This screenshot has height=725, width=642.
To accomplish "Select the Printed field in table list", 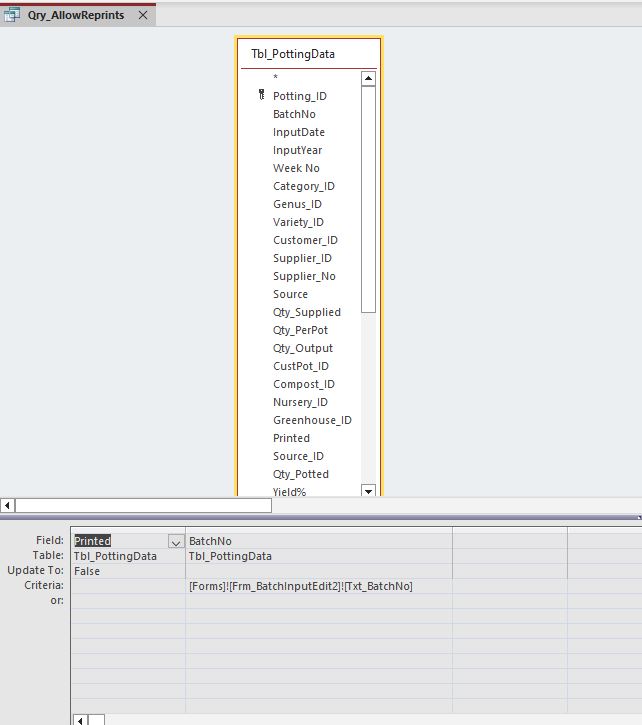I will tap(291, 438).
